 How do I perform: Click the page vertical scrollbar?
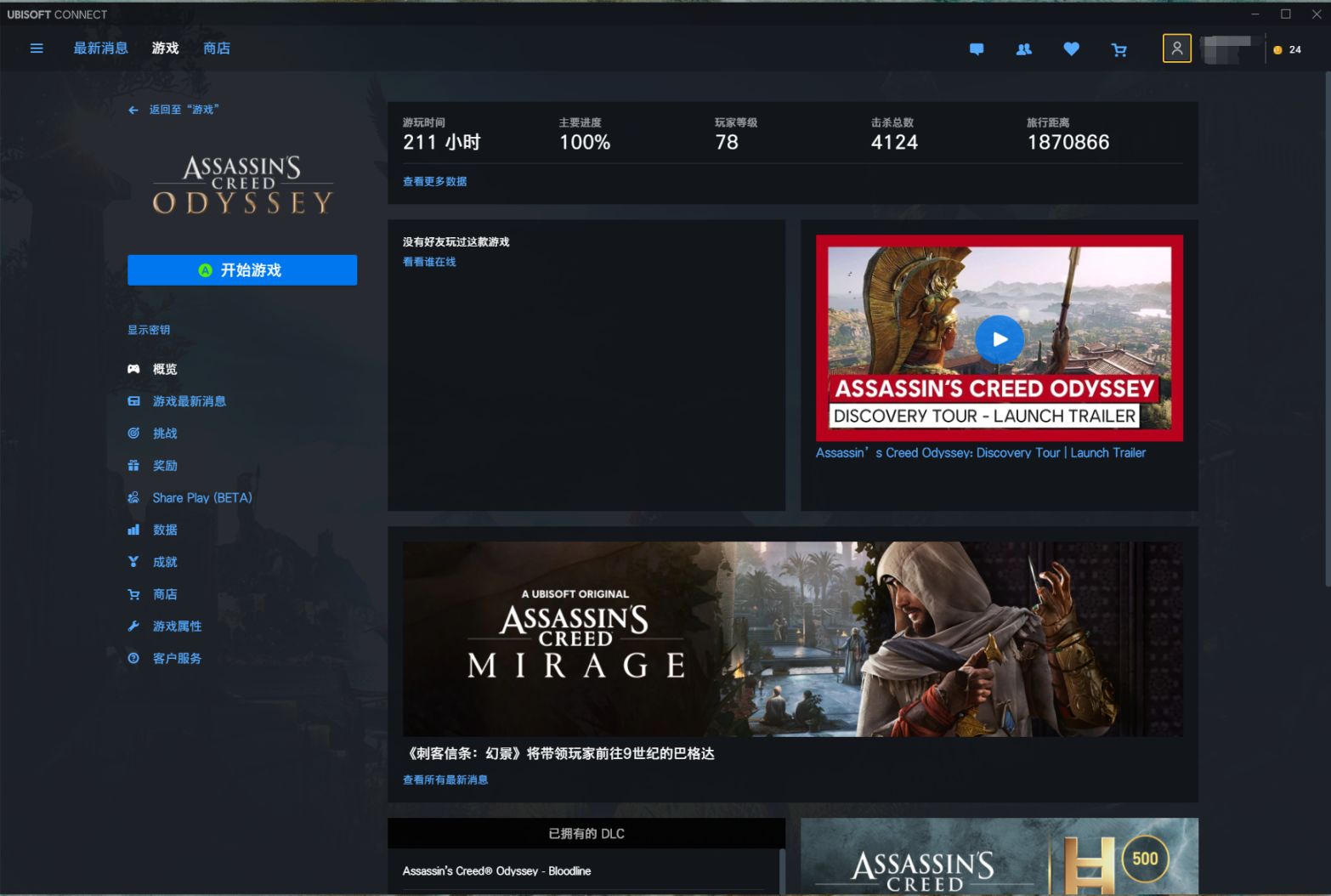(1328, 330)
